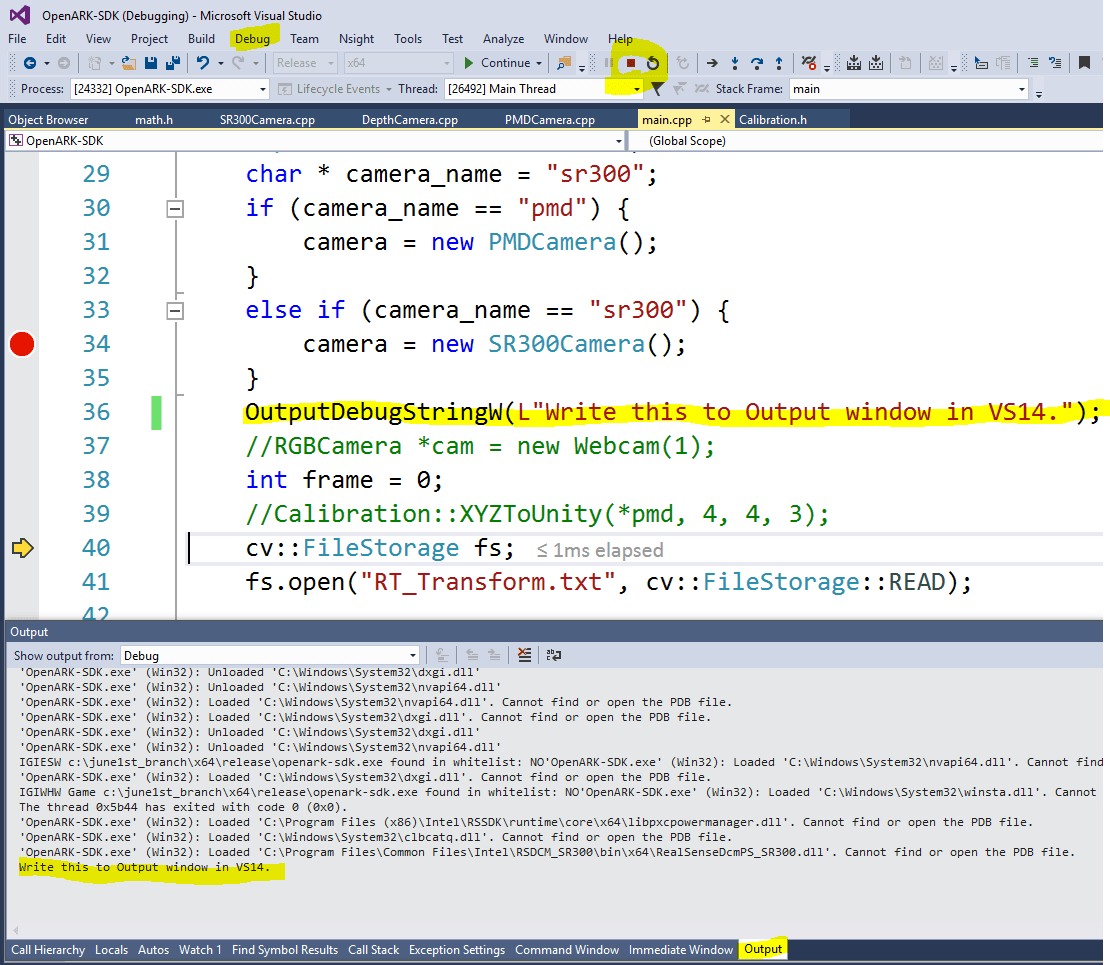1110x965 pixels.
Task: Switch to the Object Browser tab
Action: (48, 120)
